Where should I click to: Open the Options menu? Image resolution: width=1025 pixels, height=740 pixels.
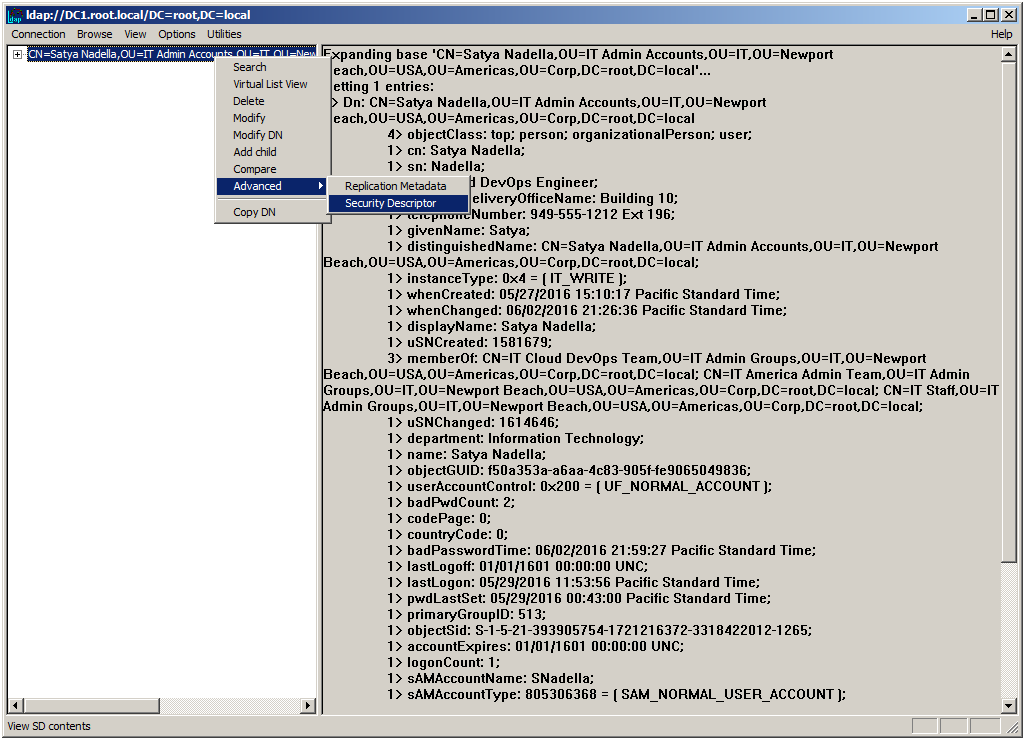click(176, 33)
